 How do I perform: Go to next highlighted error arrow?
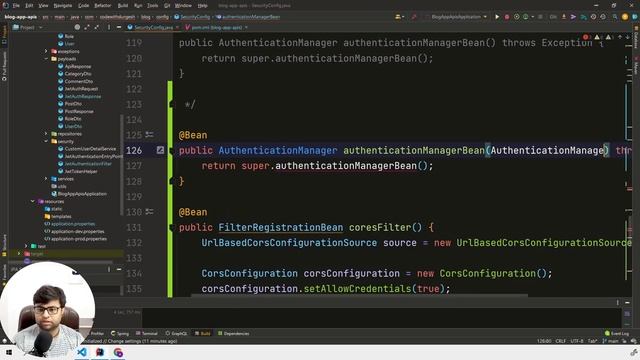click(628, 37)
